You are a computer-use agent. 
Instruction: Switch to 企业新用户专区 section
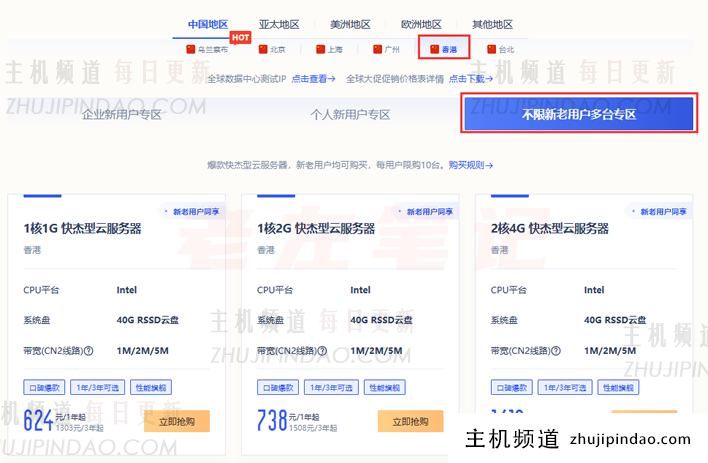(x=122, y=114)
